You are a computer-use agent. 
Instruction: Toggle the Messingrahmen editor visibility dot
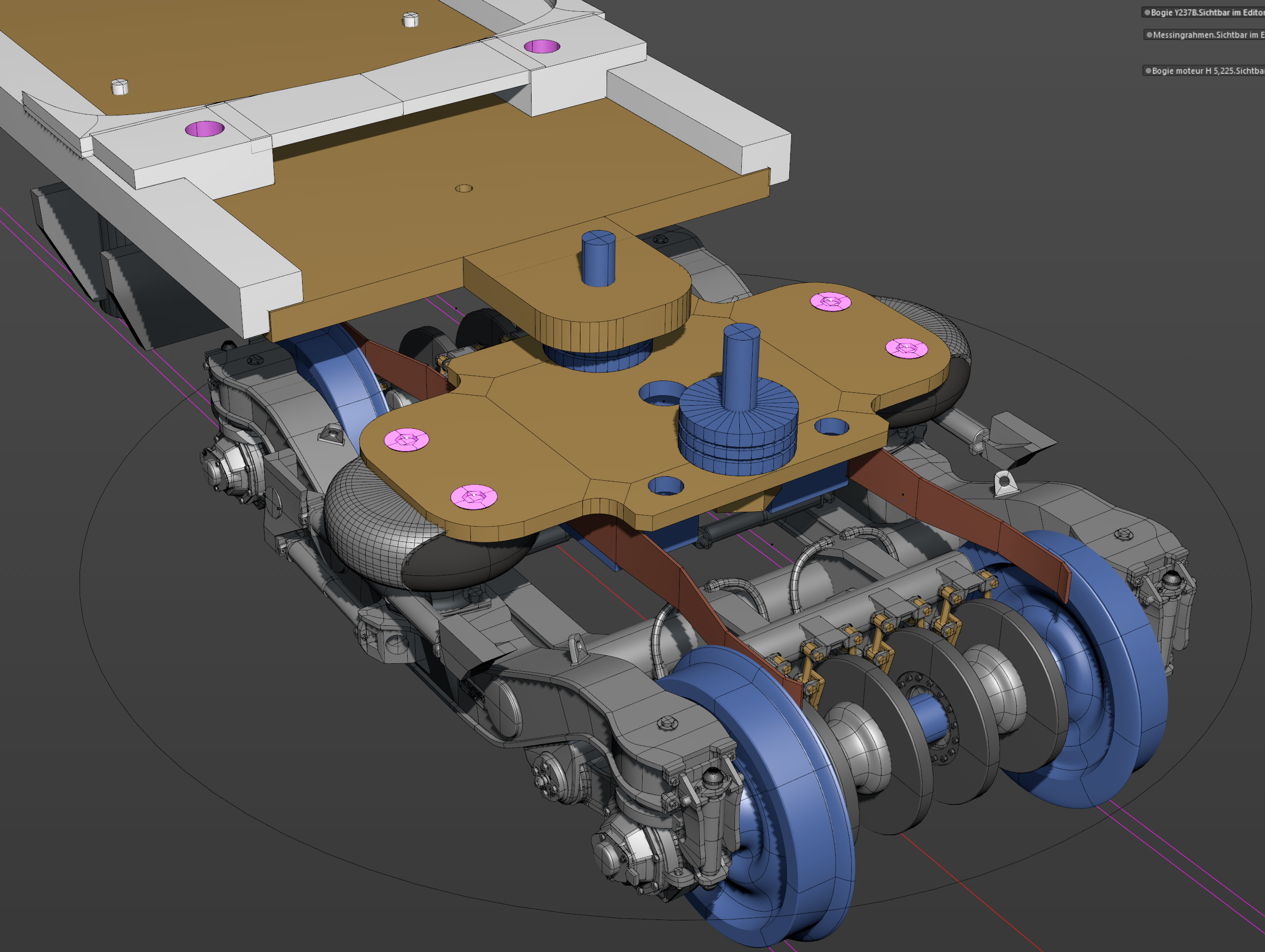[x=1149, y=35]
